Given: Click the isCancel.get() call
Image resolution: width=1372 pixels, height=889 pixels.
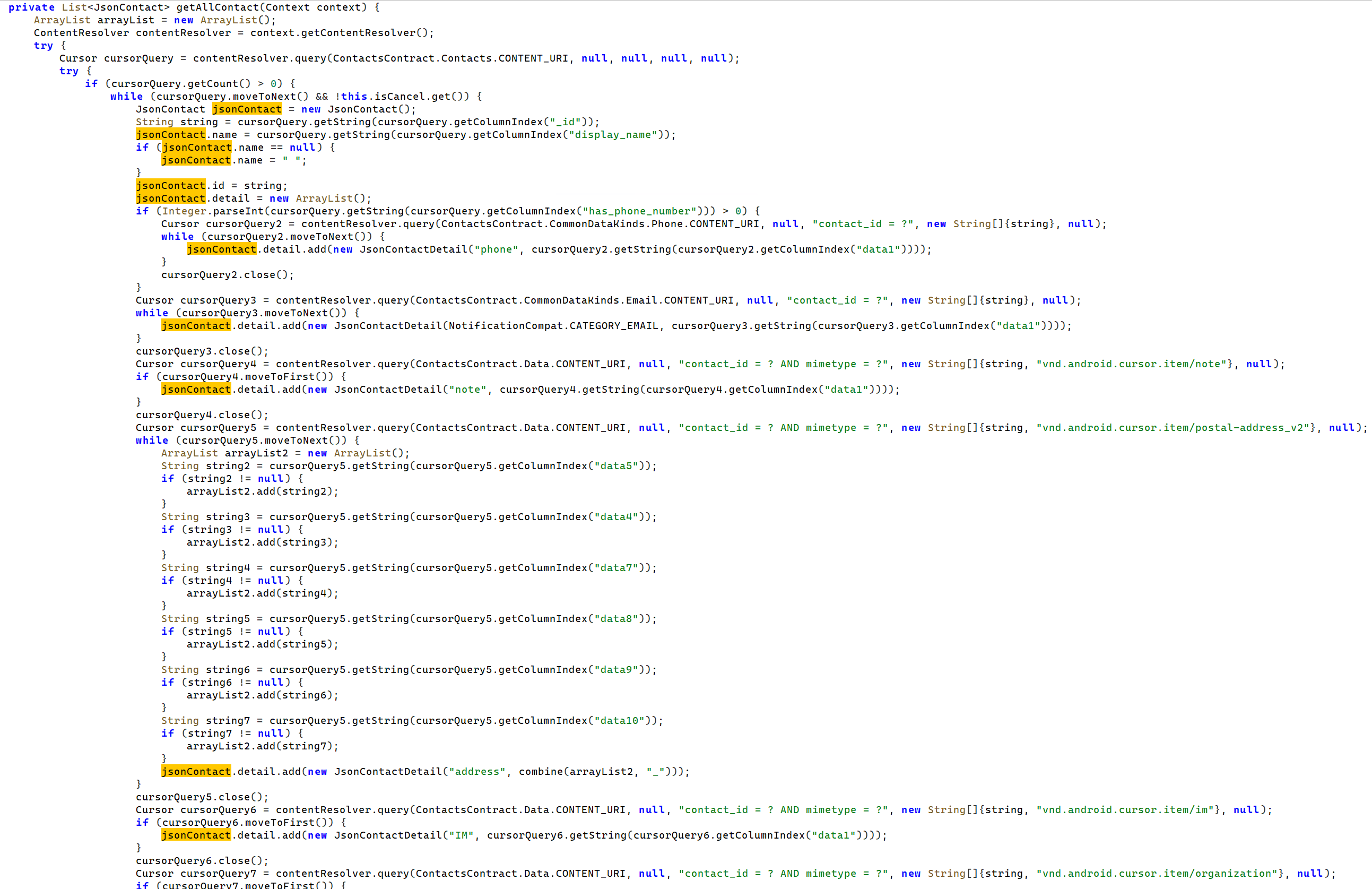Looking at the screenshot, I should click(x=422, y=97).
